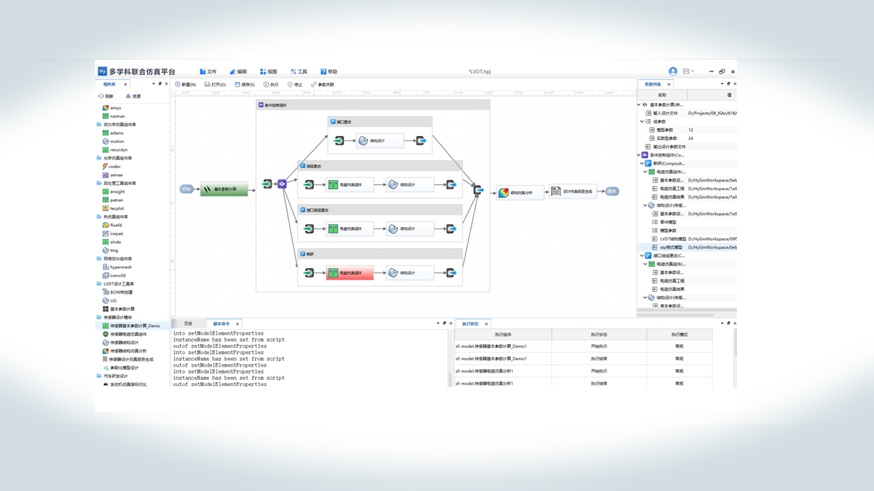Click the user account icon in title bar

pos(673,72)
